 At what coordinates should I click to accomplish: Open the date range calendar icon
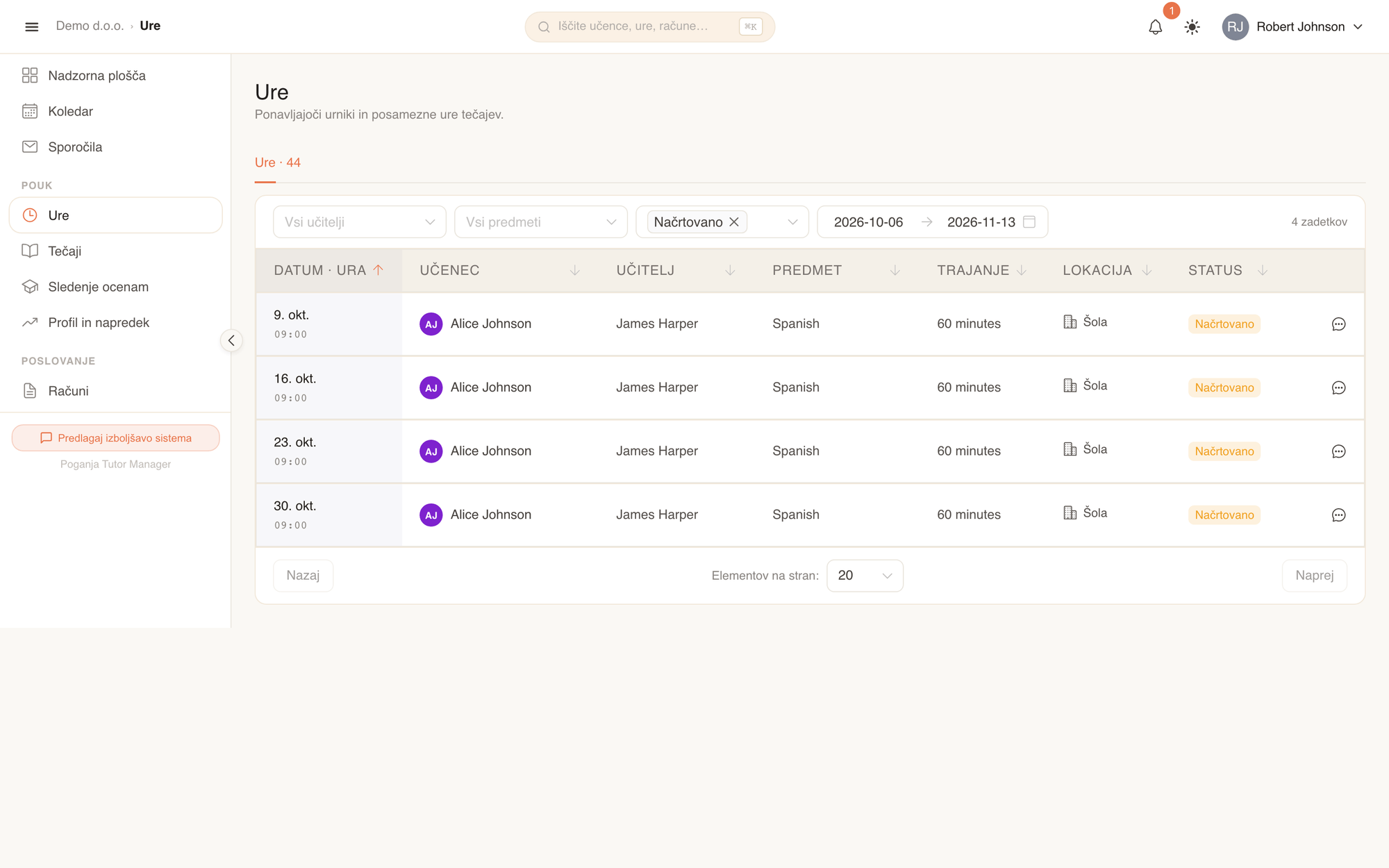click(x=1029, y=222)
